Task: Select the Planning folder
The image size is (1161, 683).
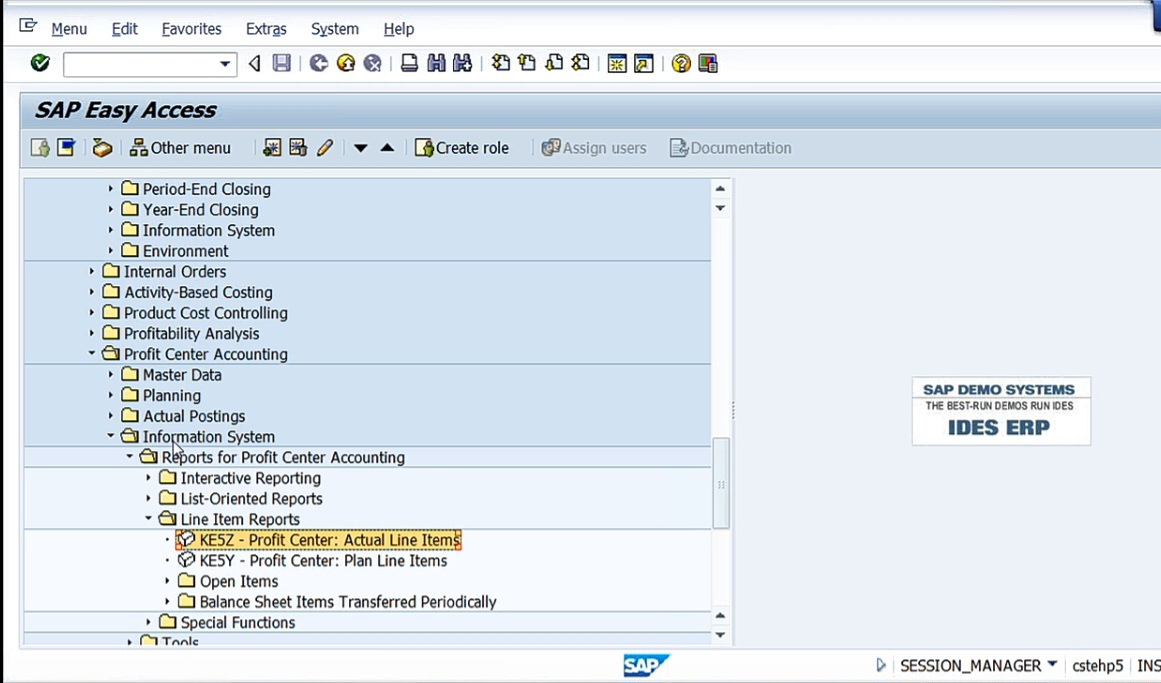Action: click(161, 396)
